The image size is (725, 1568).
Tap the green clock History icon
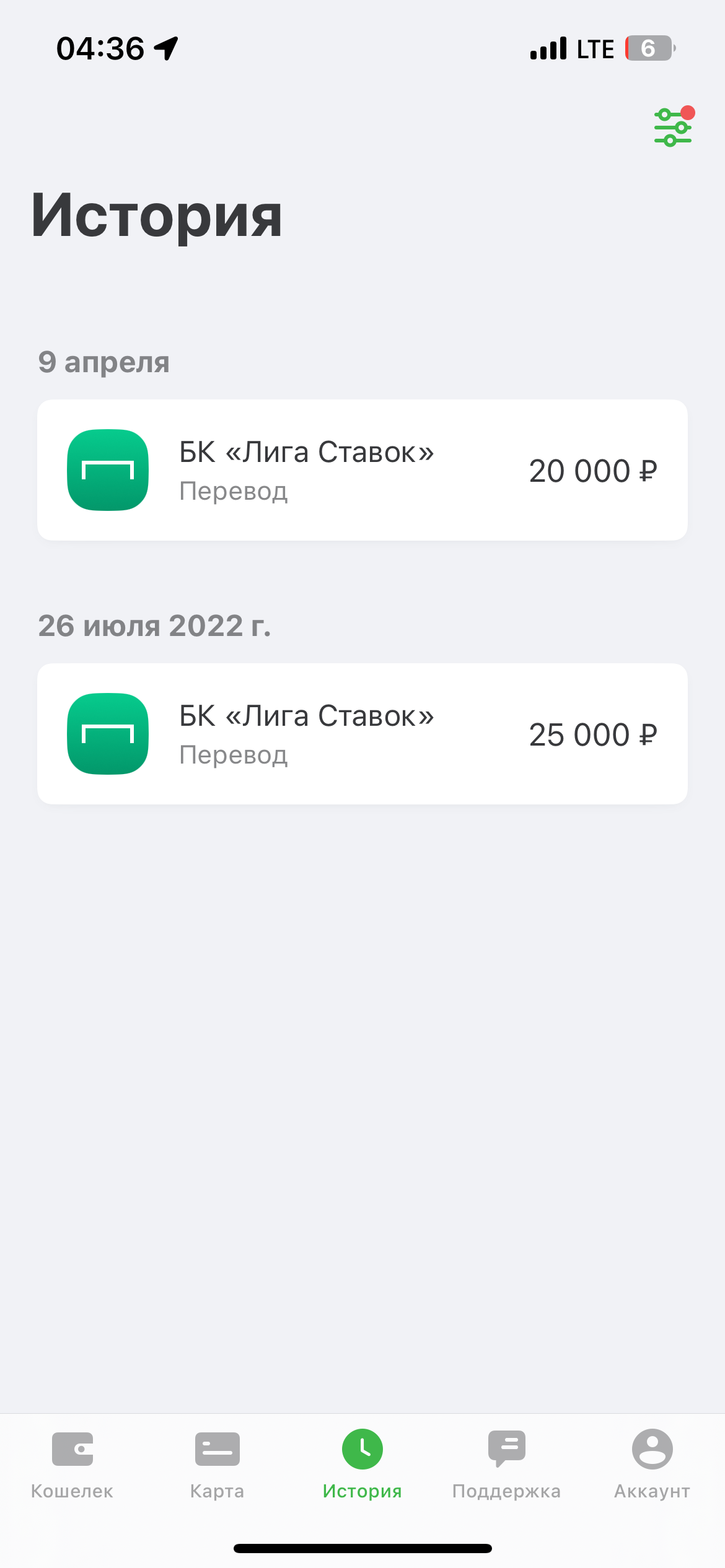coord(362,1449)
